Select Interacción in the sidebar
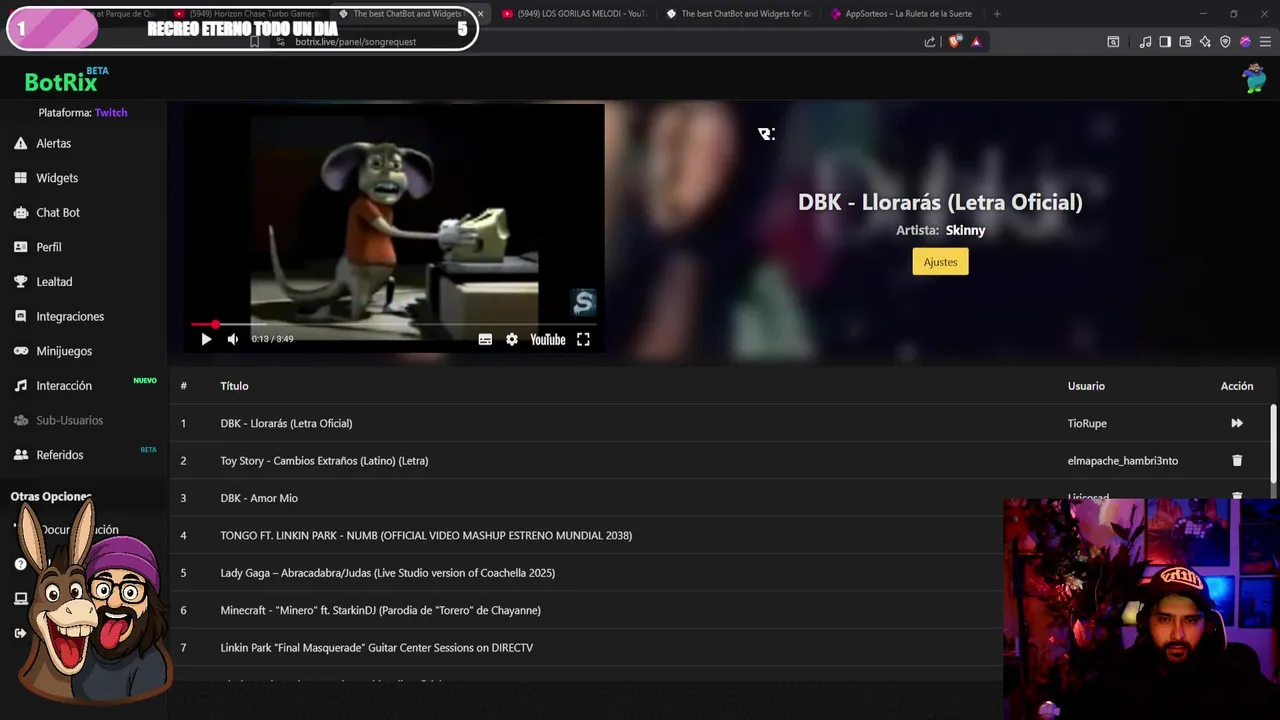 (x=63, y=386)
